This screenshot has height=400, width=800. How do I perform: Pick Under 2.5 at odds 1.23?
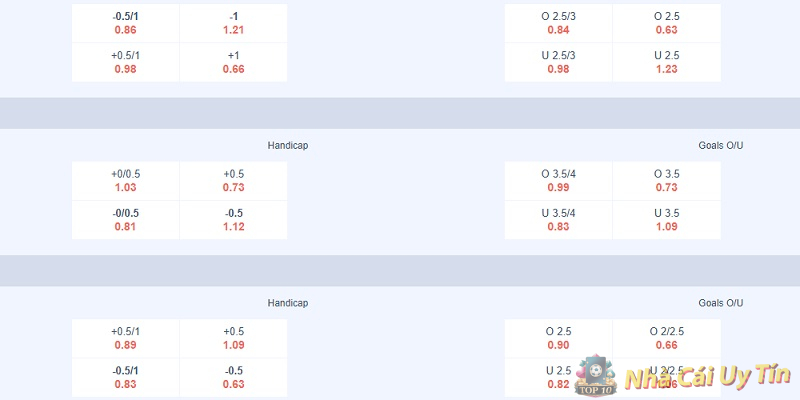tap(666, 62)
